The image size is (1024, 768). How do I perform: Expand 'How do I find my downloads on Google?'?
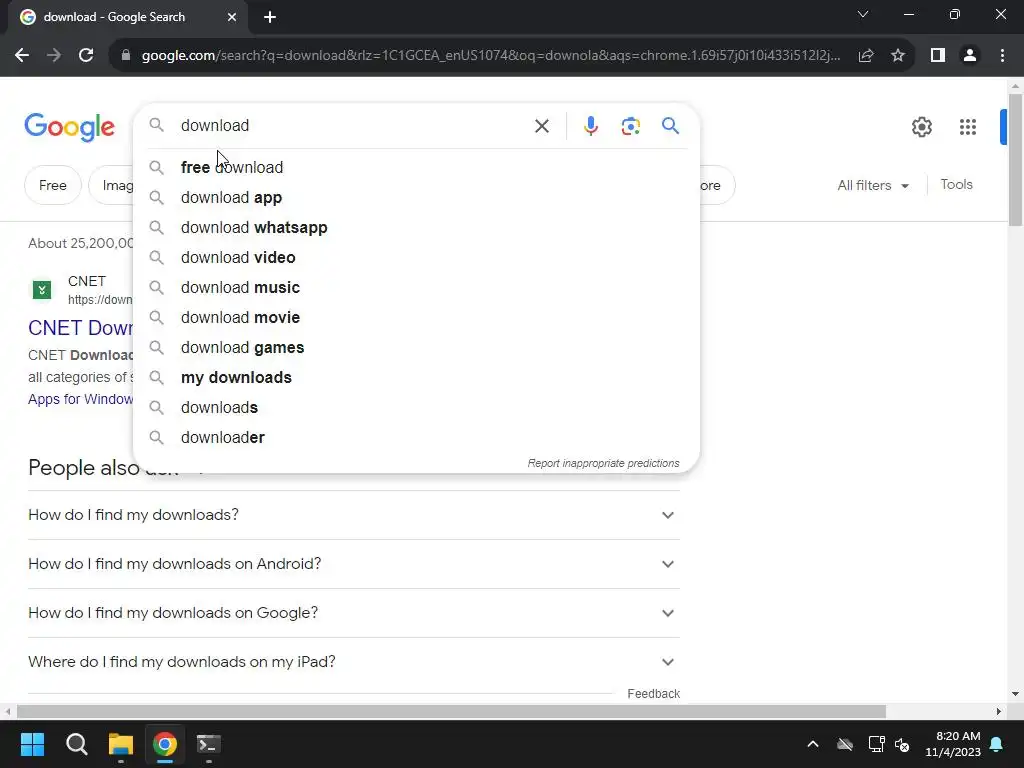(x=354, y=613)
